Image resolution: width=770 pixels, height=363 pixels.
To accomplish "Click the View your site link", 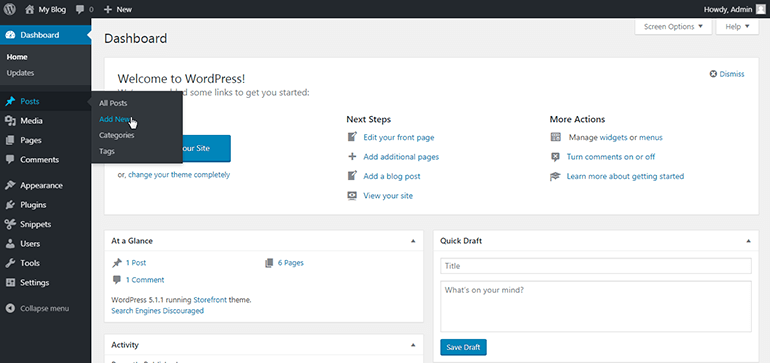I will (388, 195).
